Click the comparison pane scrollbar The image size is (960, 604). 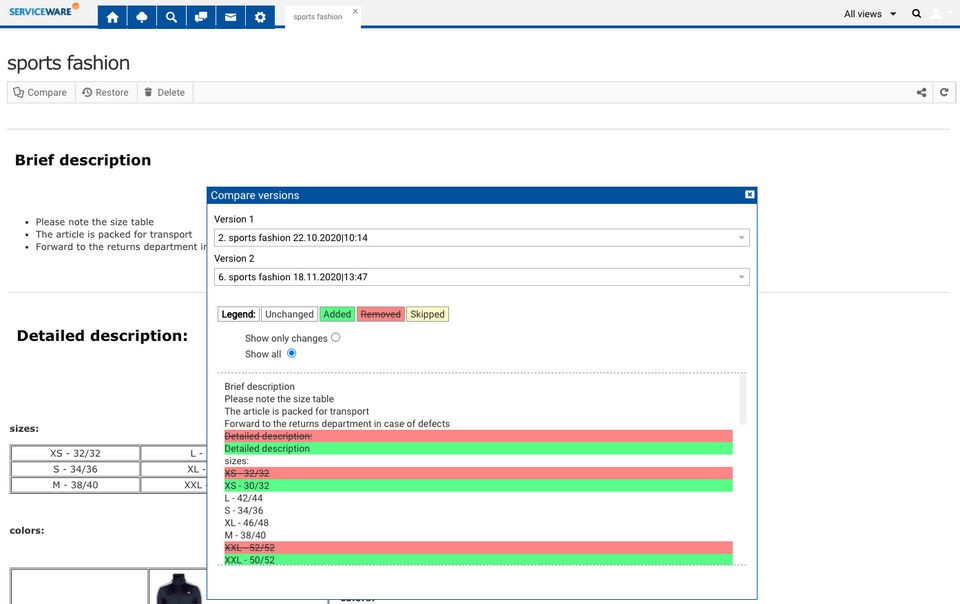point(743,400)
